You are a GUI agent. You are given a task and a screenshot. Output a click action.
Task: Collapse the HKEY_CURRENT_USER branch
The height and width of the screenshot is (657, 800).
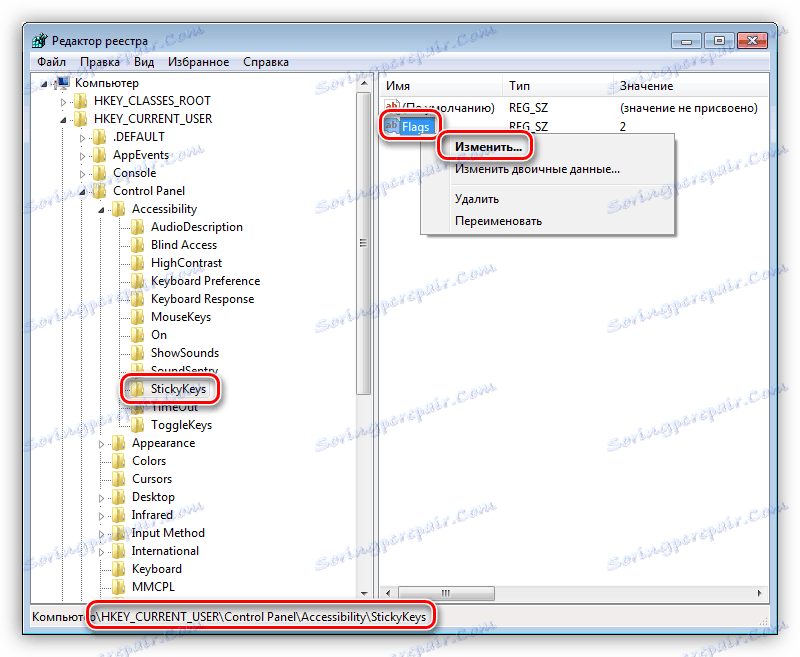point(63,120)
